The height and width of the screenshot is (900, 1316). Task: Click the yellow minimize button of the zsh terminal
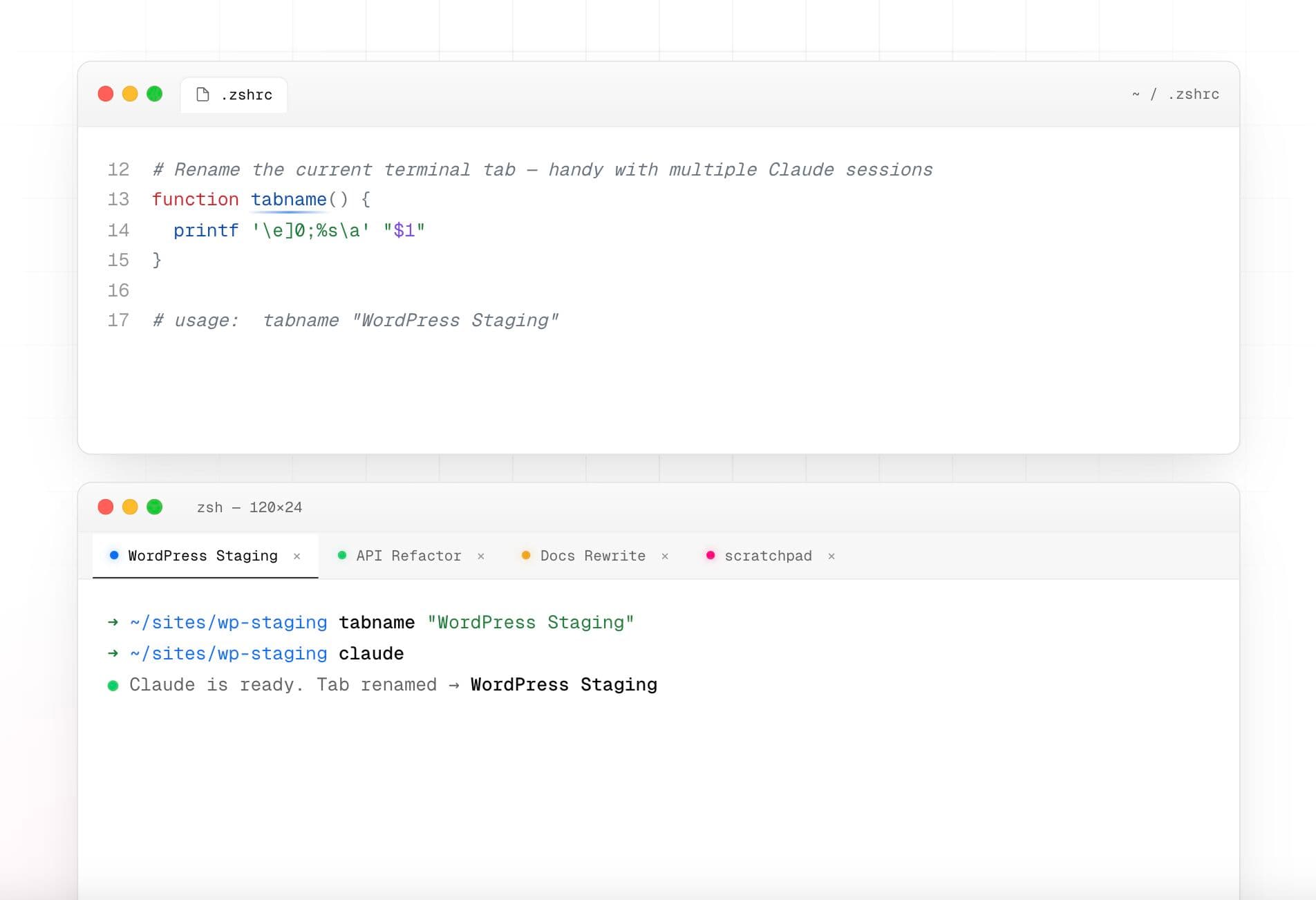click(130, 507)
